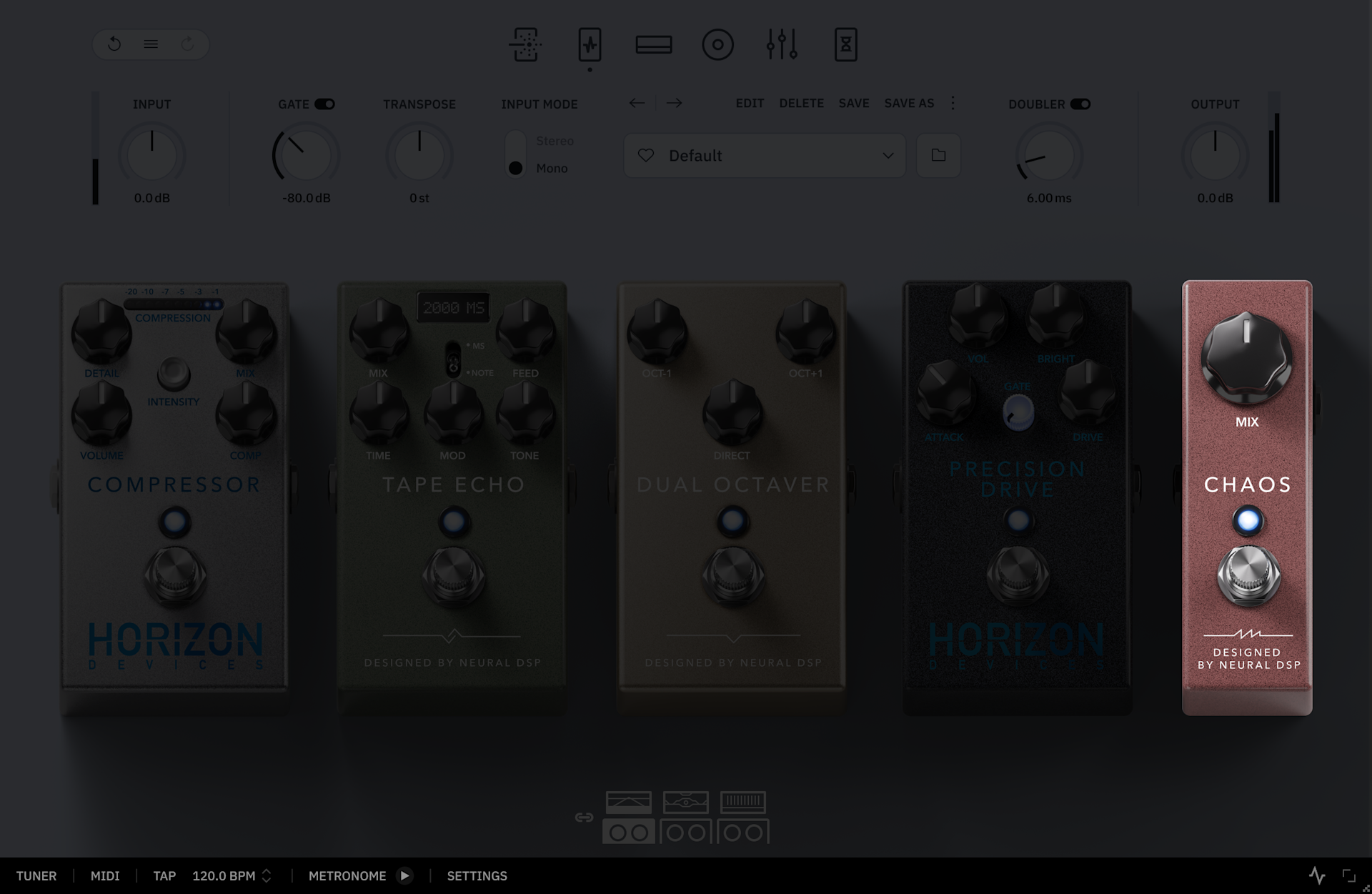Select the third amp icon with striped grille
Image resolution: width=1372 pixels, height=894 pixels.
click(x=743, y=802)
